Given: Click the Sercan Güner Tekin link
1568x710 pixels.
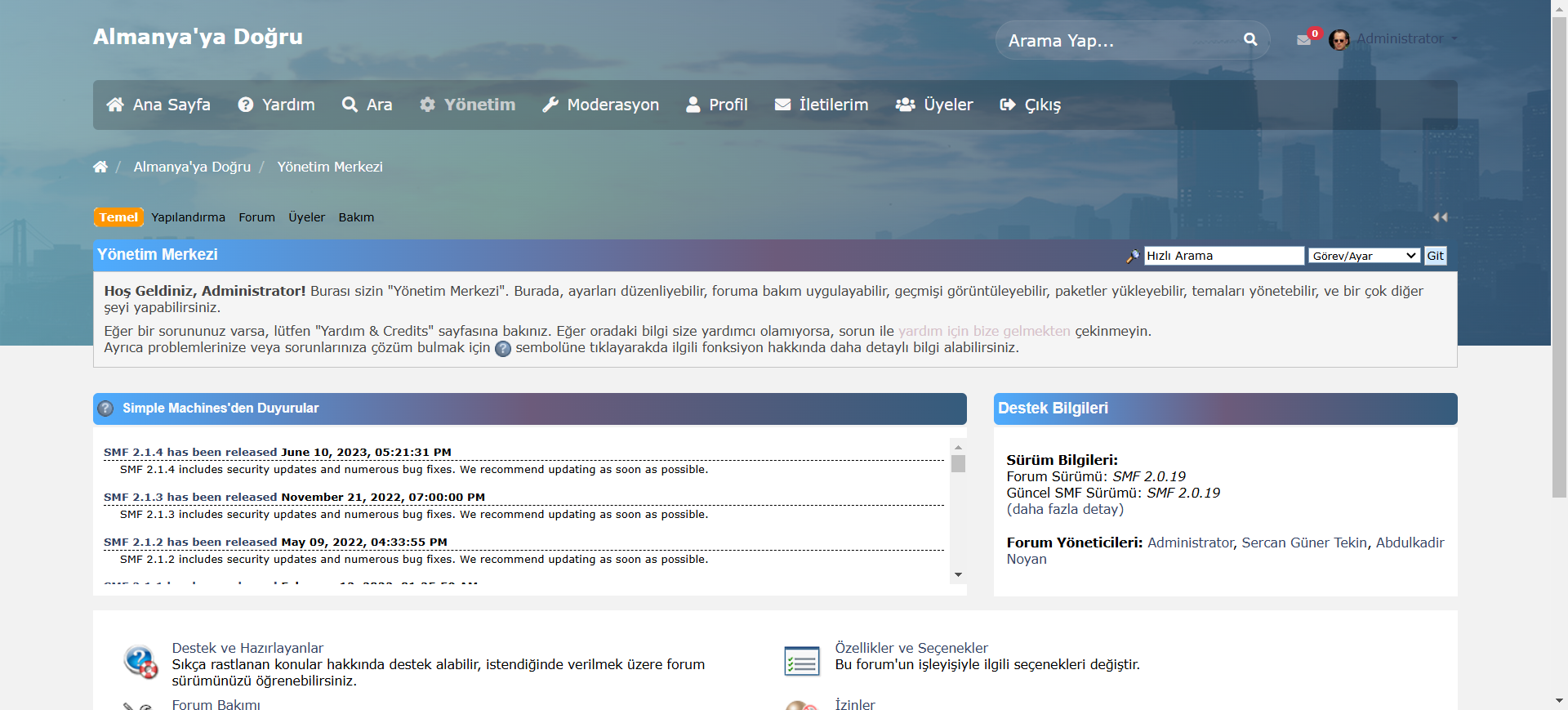Looking at the screenshot, I should pyautogui.click(x=1303, y=543).
